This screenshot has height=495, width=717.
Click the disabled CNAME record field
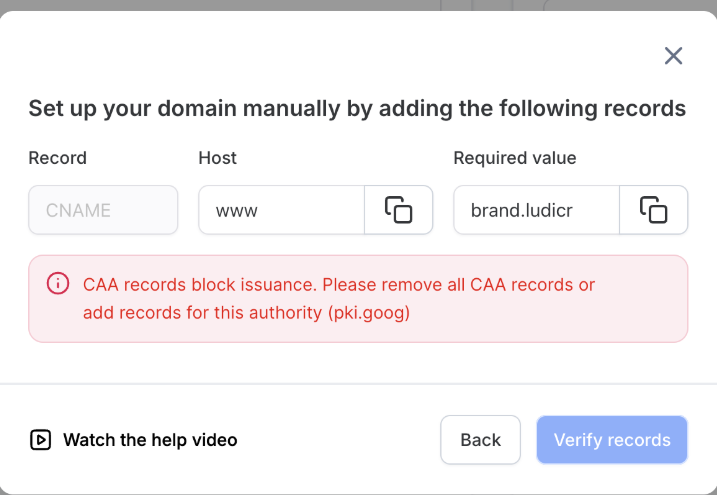(103, 210)
